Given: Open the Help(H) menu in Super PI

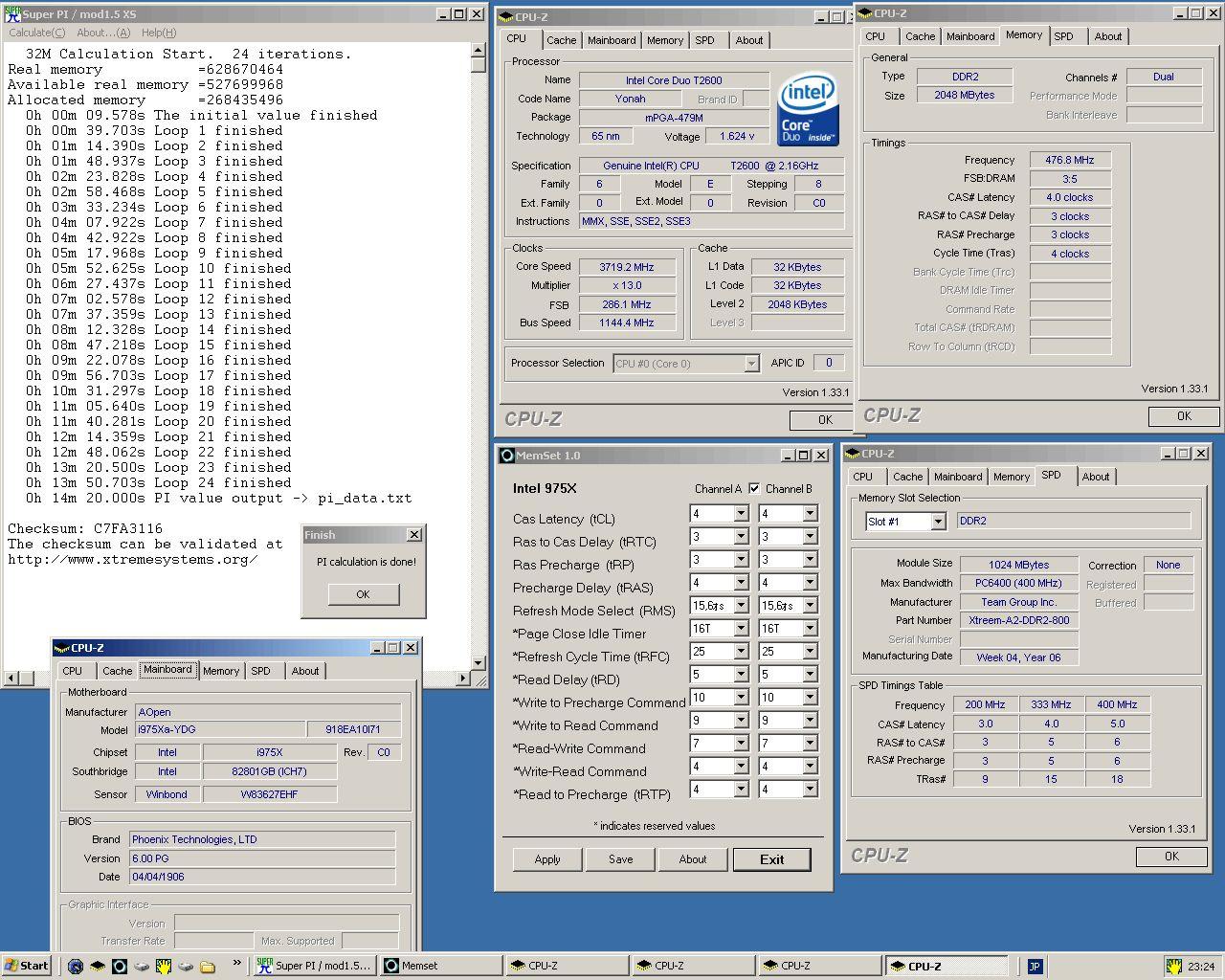Looking at the screenshot, I should 159,33.
